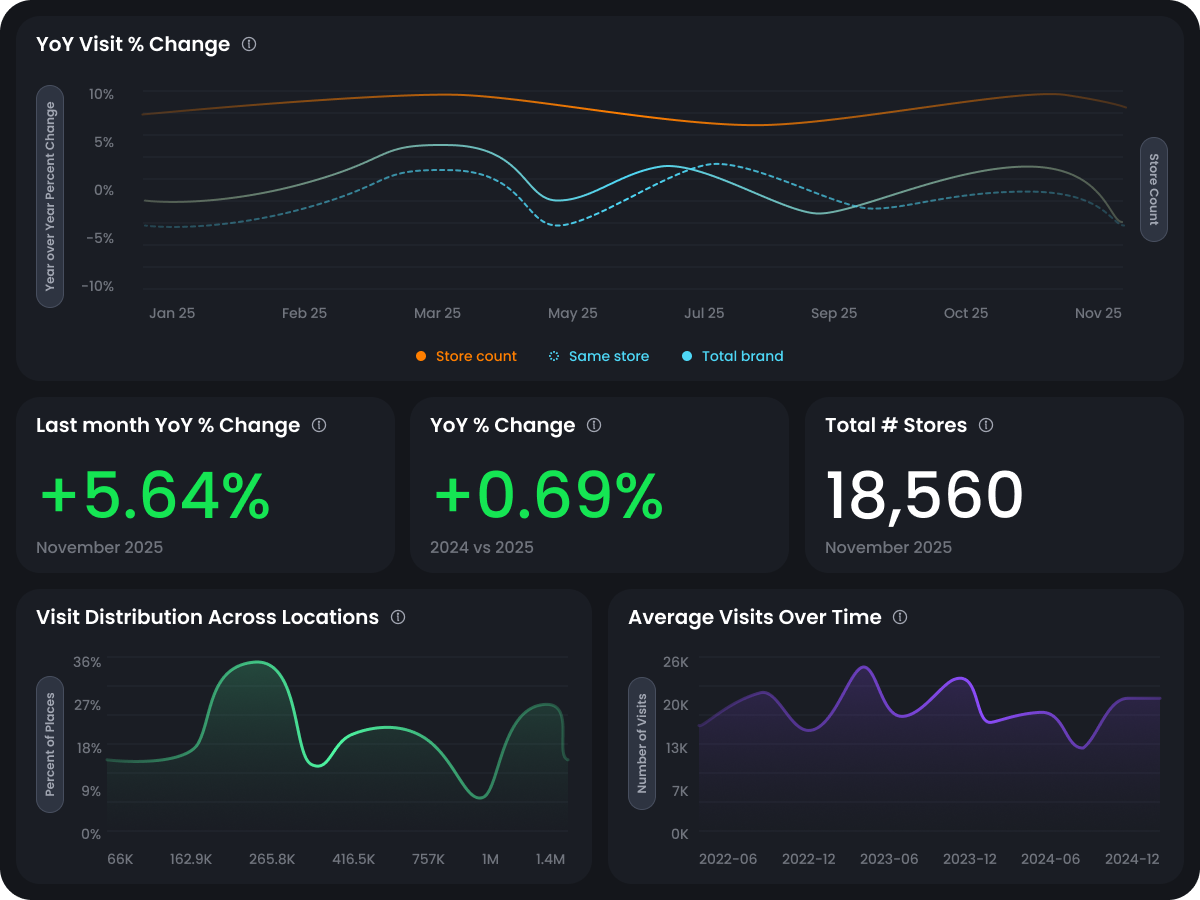Click the blue Total brand legend dot
This screenshot has width=1200, height=900.
[x=686, y=356]
